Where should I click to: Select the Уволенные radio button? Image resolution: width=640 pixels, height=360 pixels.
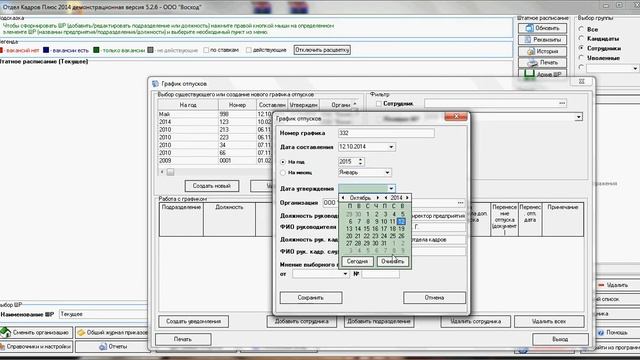[581, 58]
